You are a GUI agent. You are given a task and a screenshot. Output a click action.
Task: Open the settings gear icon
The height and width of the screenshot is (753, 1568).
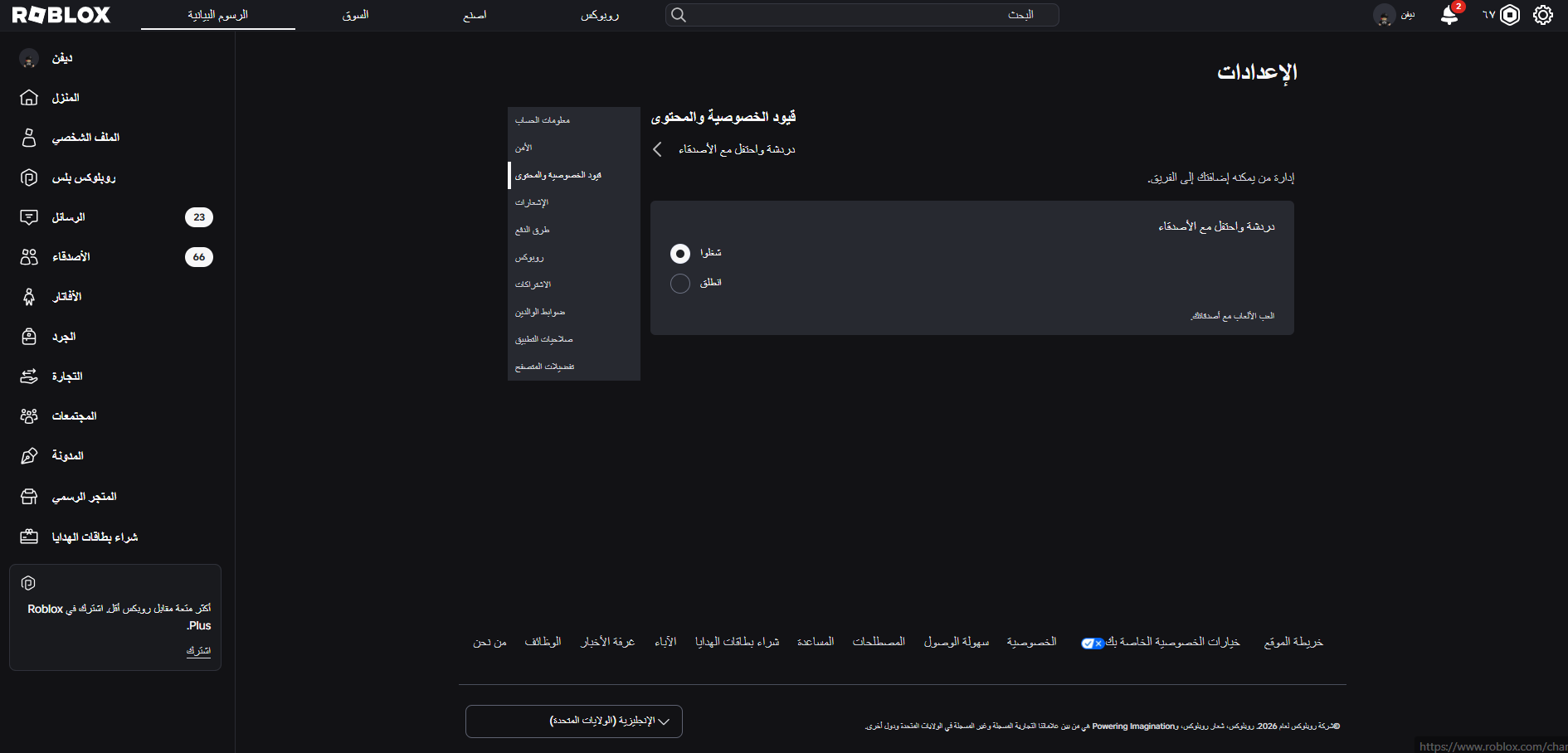point(1543,15)
